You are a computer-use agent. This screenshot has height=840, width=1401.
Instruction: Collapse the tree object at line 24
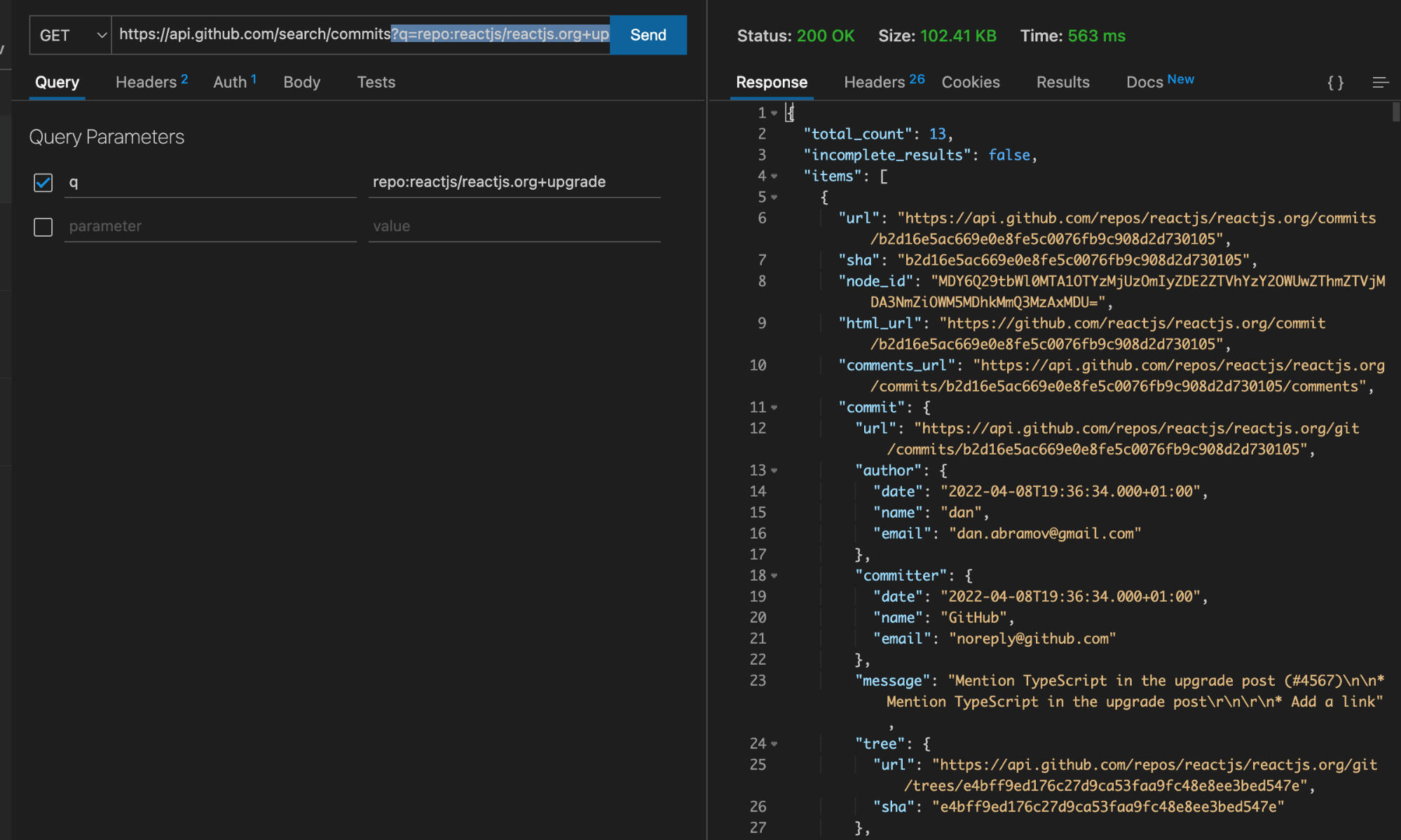[x=774, y=744]
